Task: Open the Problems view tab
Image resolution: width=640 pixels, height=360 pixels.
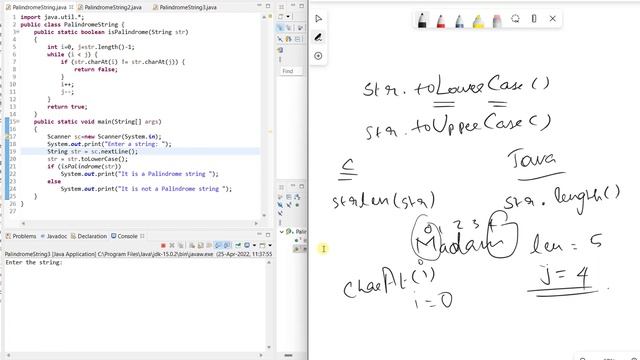Action: [x=21, y=236]
